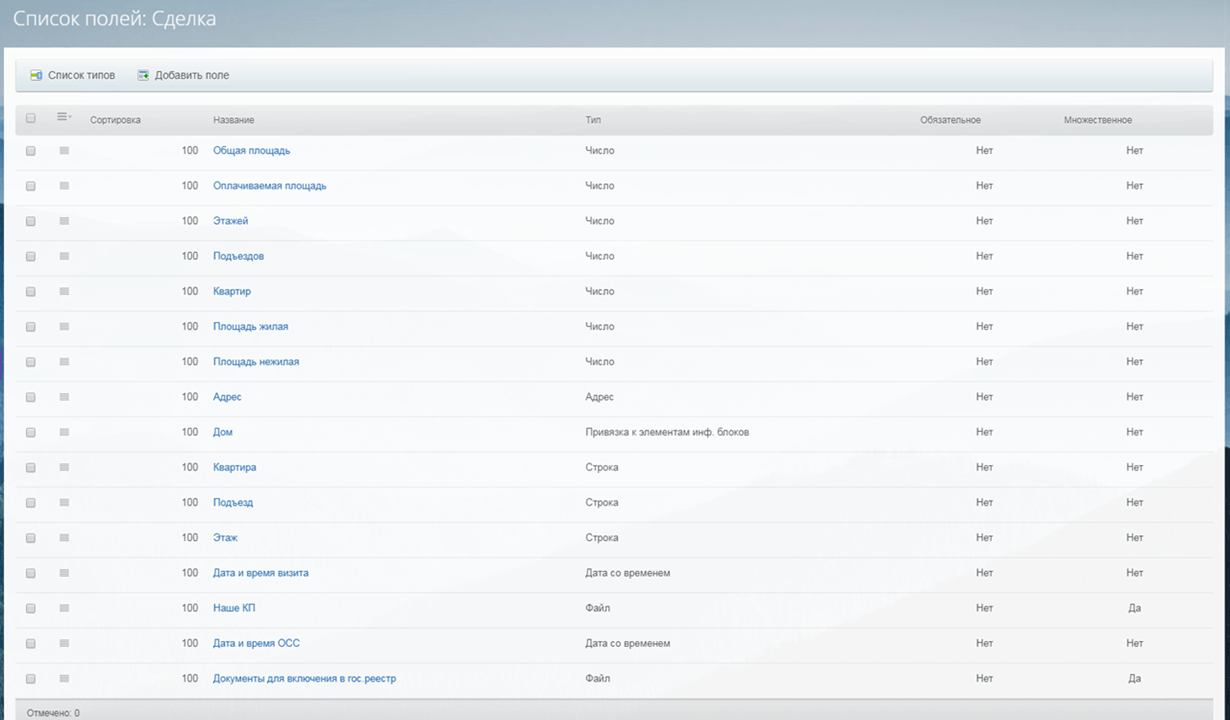Check the Документы для включения row checkbox
Screen dimensions: 1230x720
click(x=31, y=679)
